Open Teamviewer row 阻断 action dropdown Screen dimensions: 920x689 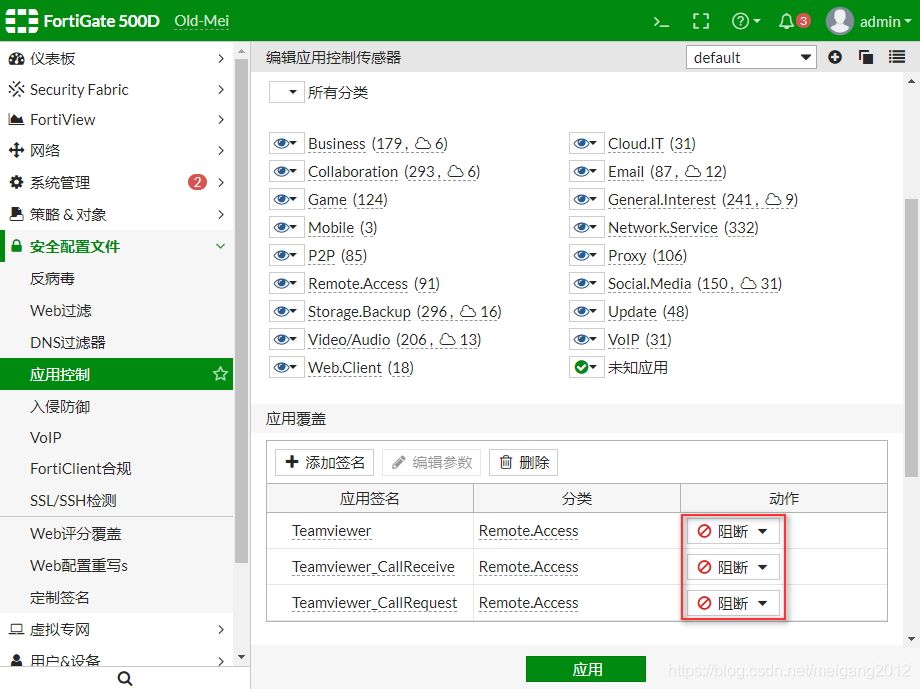pos(733,531)
